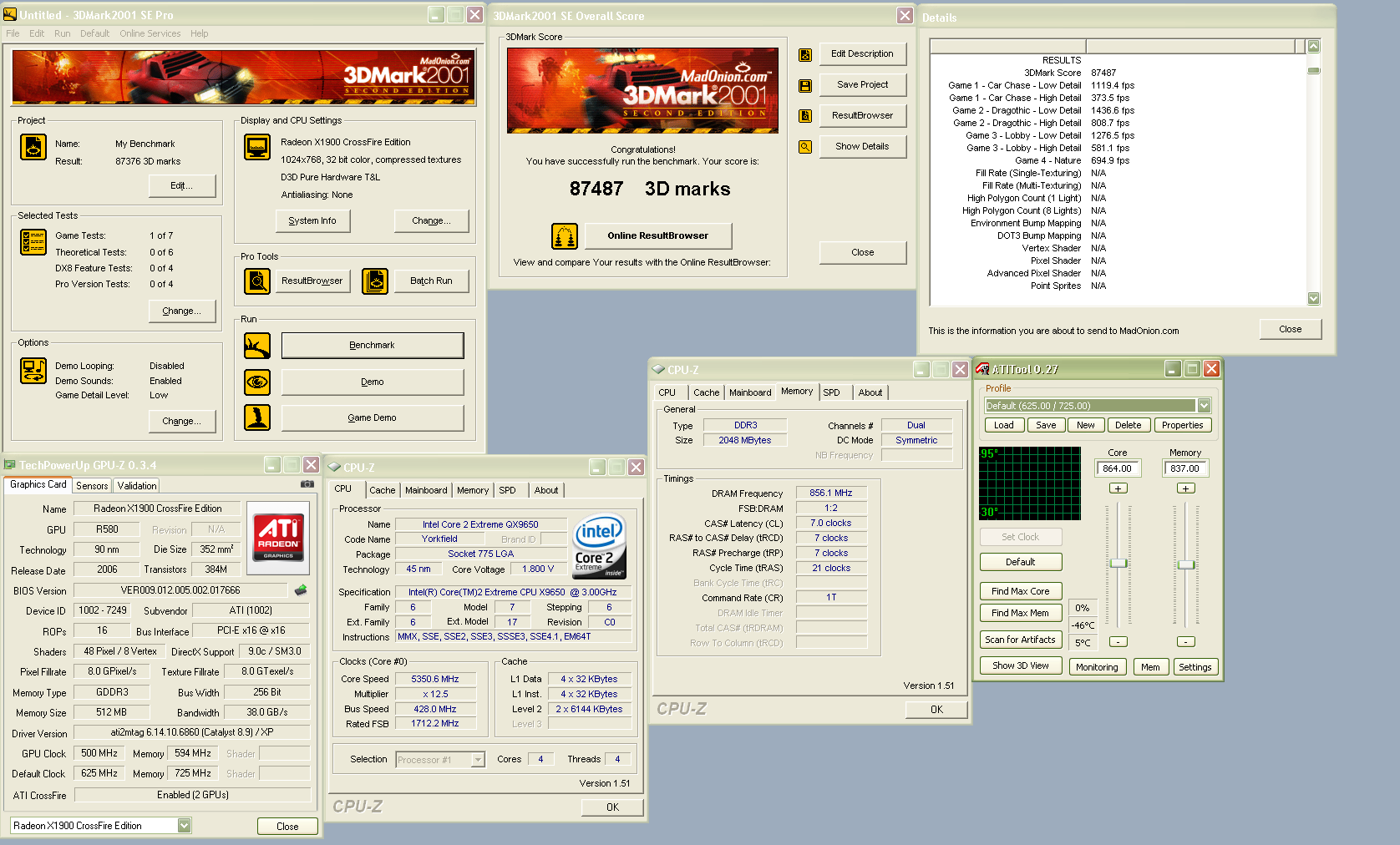Click the ATITool Core clock slider handle
The width and height of the screenshot is (1400, 845).
coord(1118,564)
